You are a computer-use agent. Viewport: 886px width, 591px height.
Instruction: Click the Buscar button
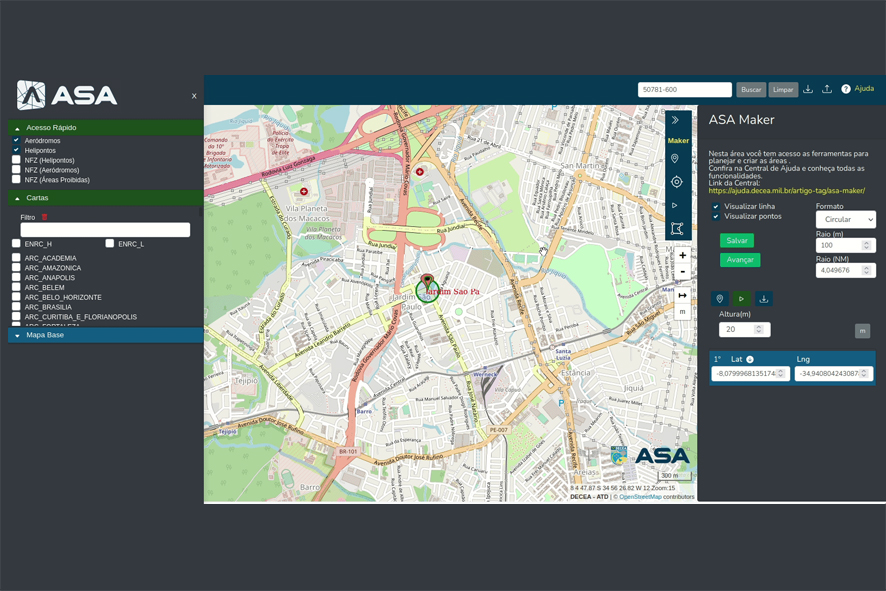pyautogui.click(x=751, y=90)
